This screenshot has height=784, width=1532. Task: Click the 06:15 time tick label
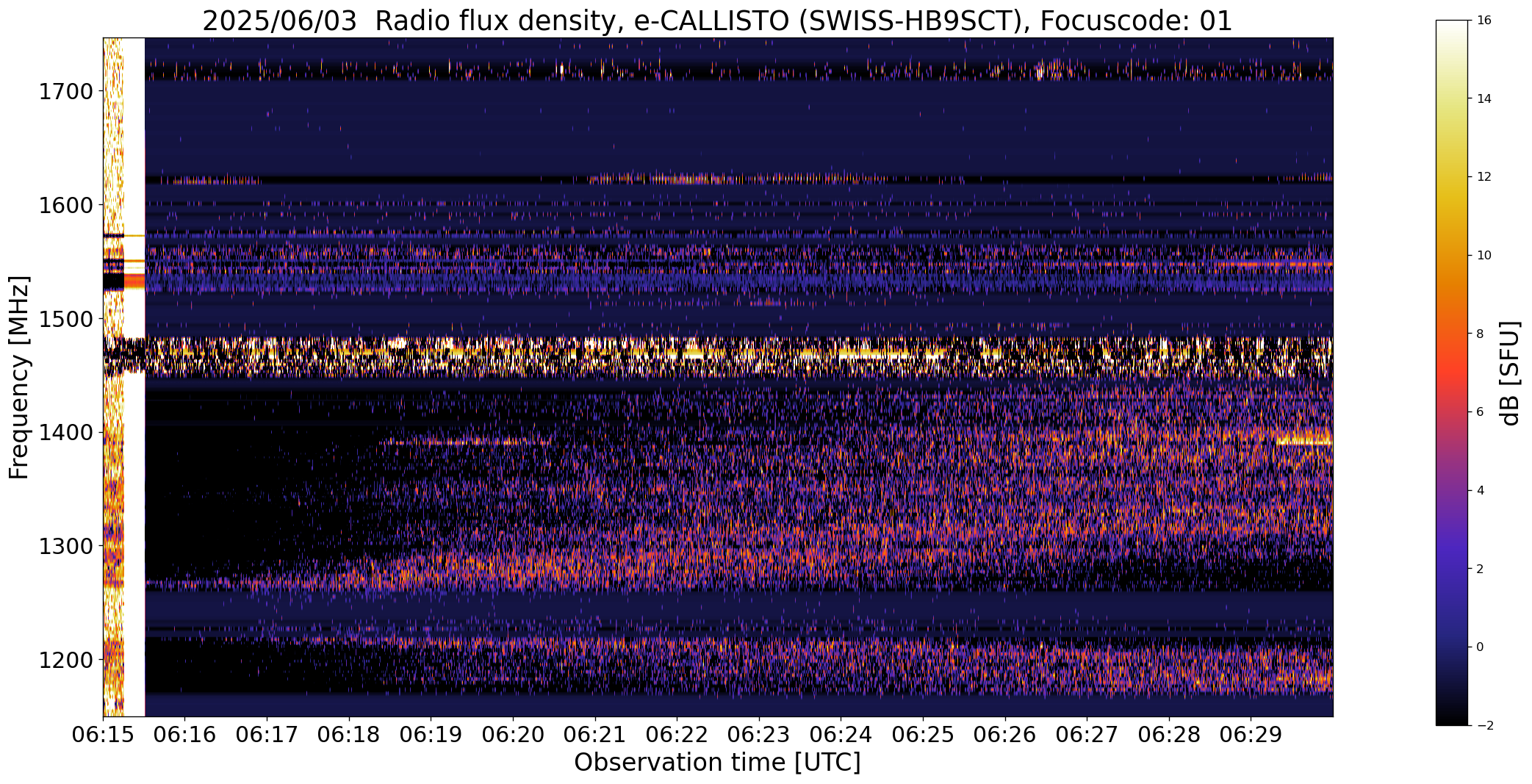pyautogui.click(x=103, y=735)
